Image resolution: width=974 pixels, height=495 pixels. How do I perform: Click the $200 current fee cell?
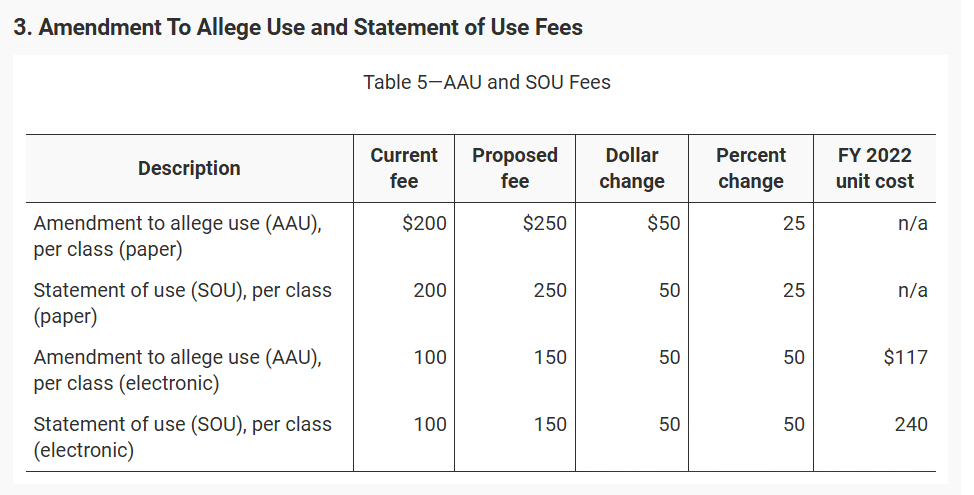click(424, 224)
